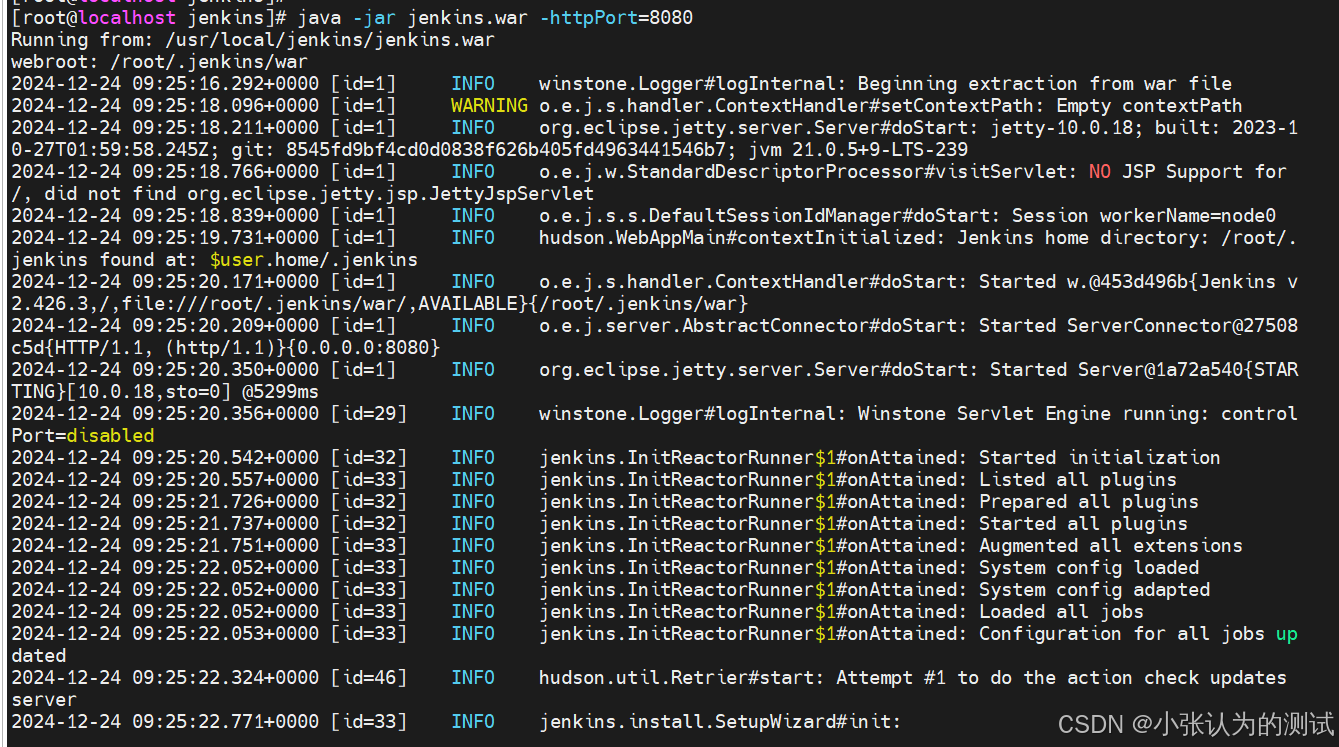
Task: Select the yellow WARNING log level word
Action: point(489,106)
